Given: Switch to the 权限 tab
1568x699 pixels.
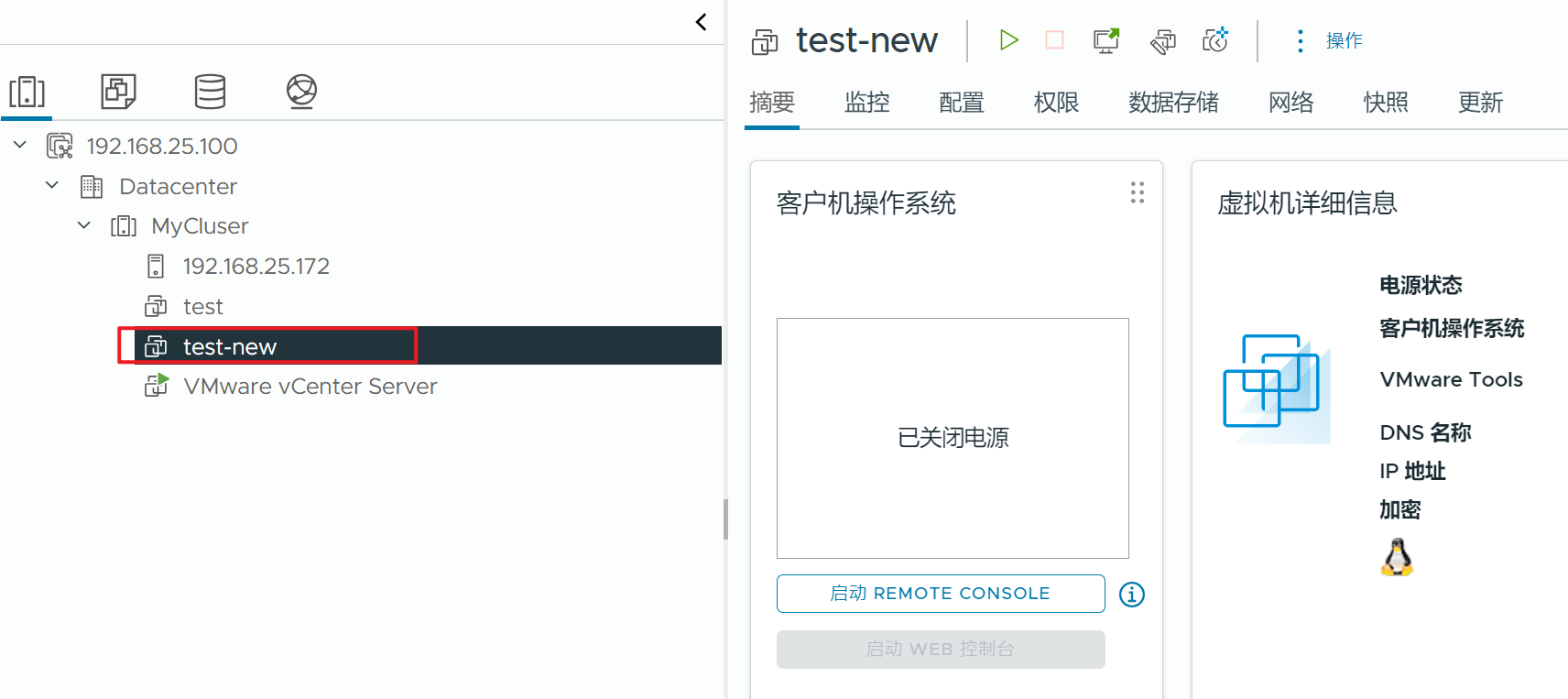Looking at the screenshot, I should 1056,102.
